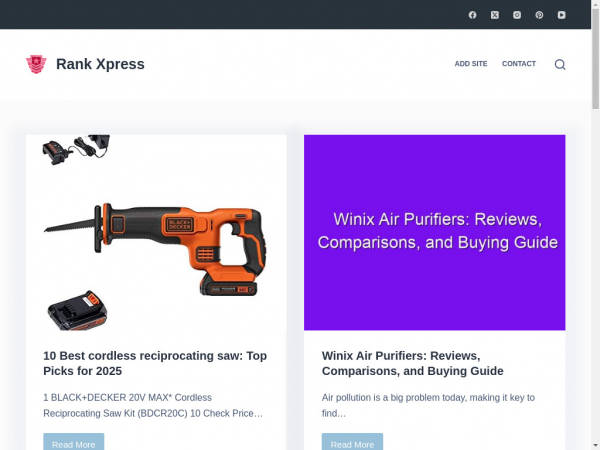
Task: Open the reciprocating saw product image
Action: click(x=156, y=232)
